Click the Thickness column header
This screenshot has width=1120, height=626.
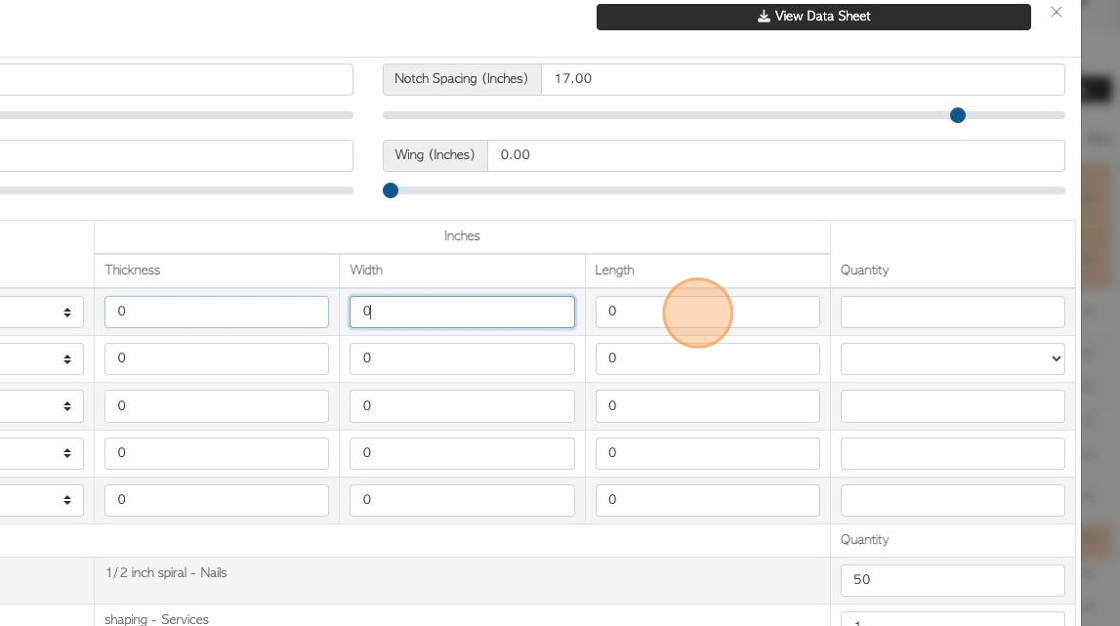coord(132,270)
